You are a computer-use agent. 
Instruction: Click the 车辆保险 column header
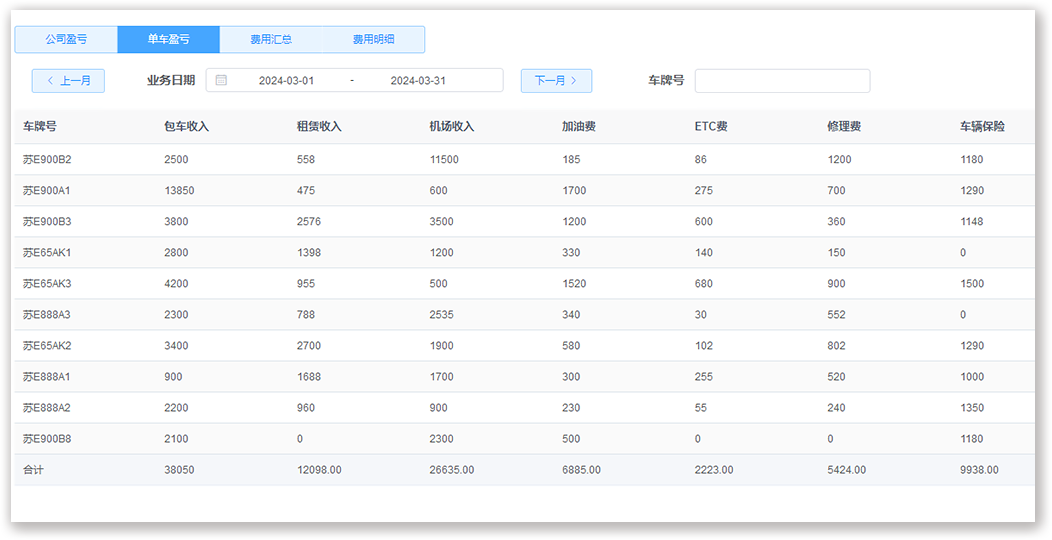(982, 127)
